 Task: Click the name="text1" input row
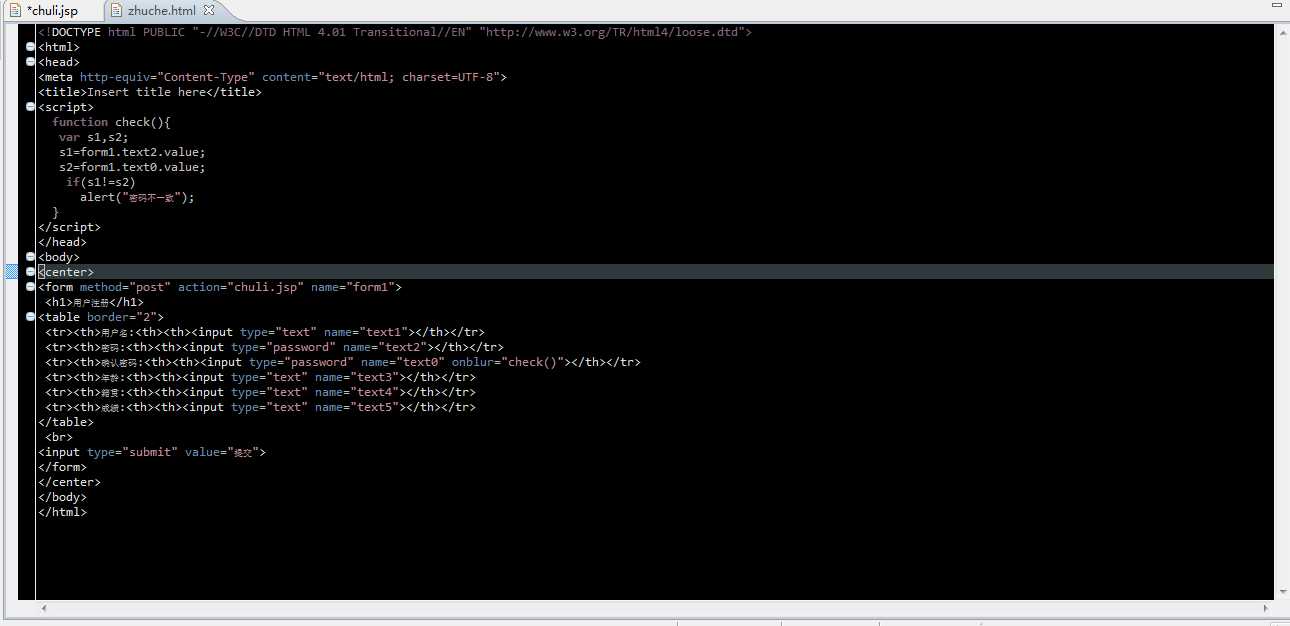click(x=265, y=332)
